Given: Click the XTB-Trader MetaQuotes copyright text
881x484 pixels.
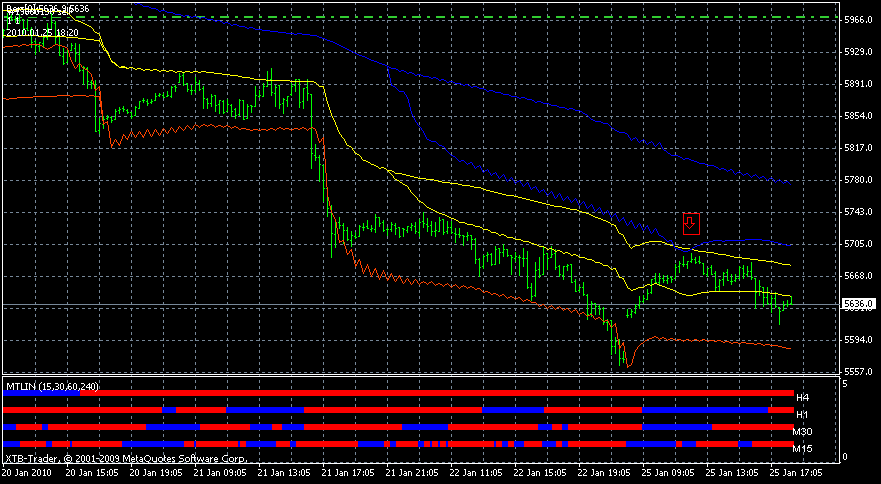Looking at the screenshot, I should [125, 459].
